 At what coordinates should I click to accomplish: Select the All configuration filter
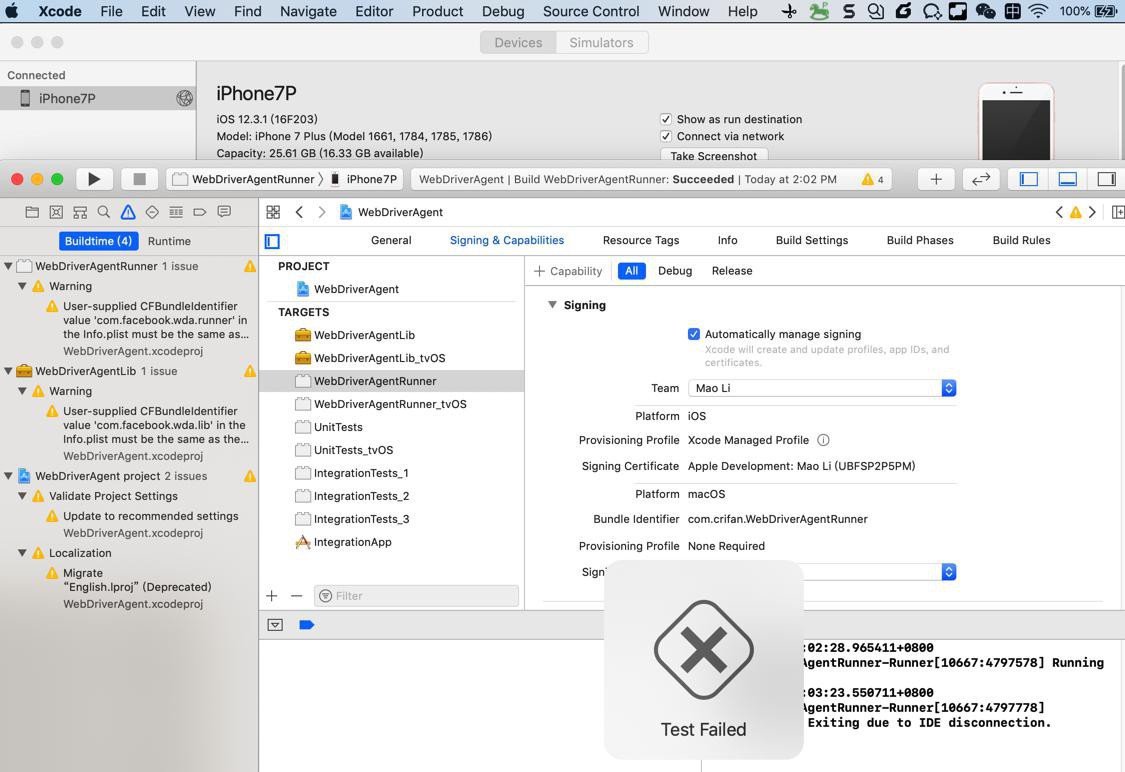pyautogui.click(x=631, y=271)
